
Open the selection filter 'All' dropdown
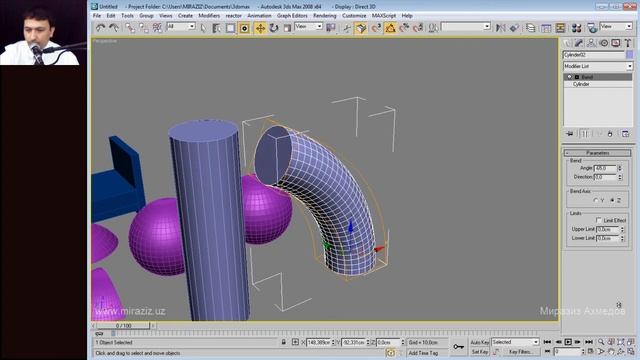coord(180,27)
